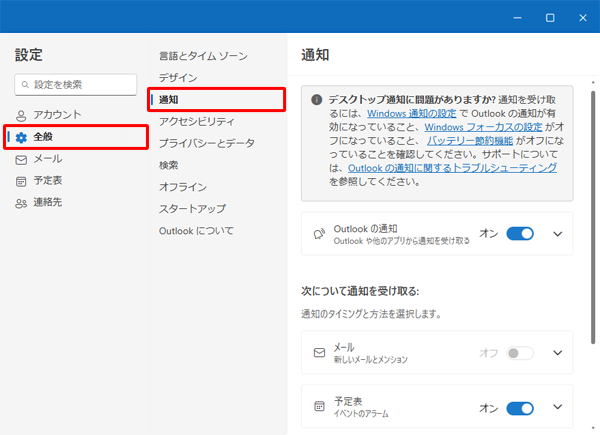
Task: Click the vertical scrollbar thumb
Action: pyautogui.click(x=593, y=217)
